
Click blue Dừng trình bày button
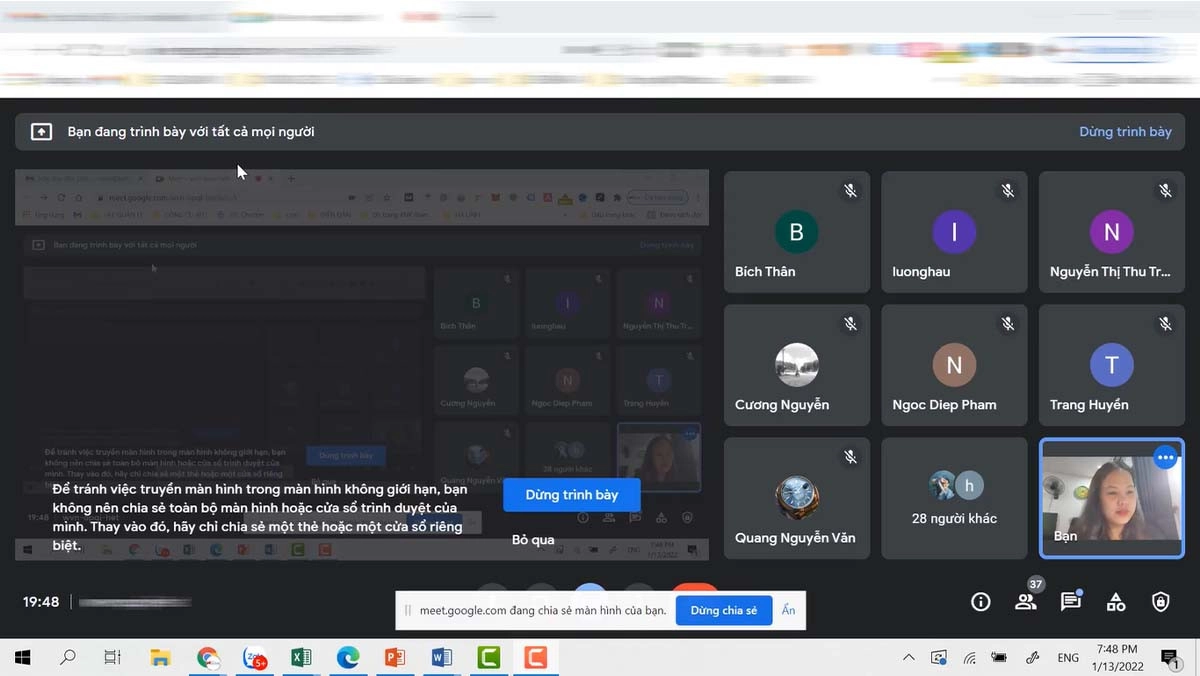(571, 495)
